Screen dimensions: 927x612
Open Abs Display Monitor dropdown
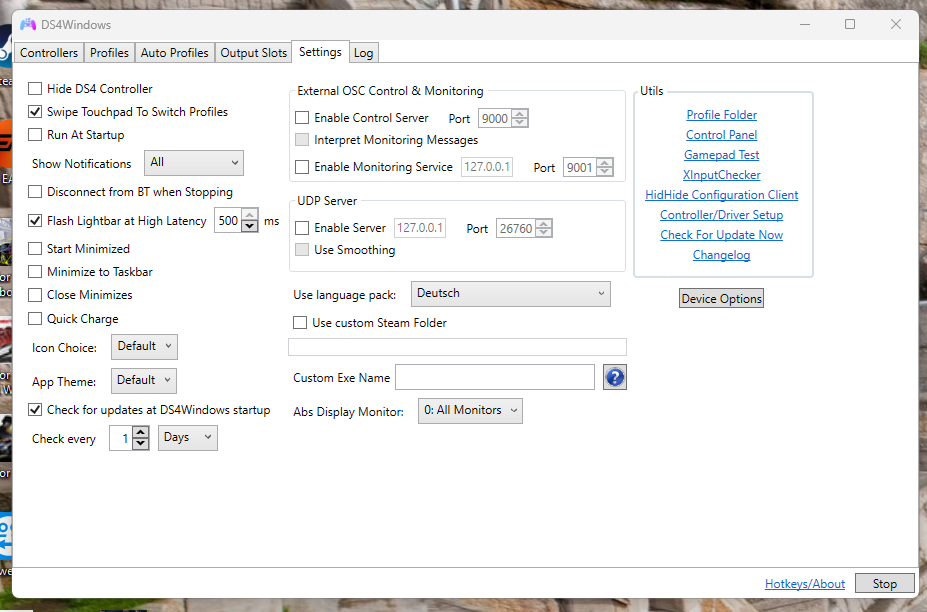(470, 410)
